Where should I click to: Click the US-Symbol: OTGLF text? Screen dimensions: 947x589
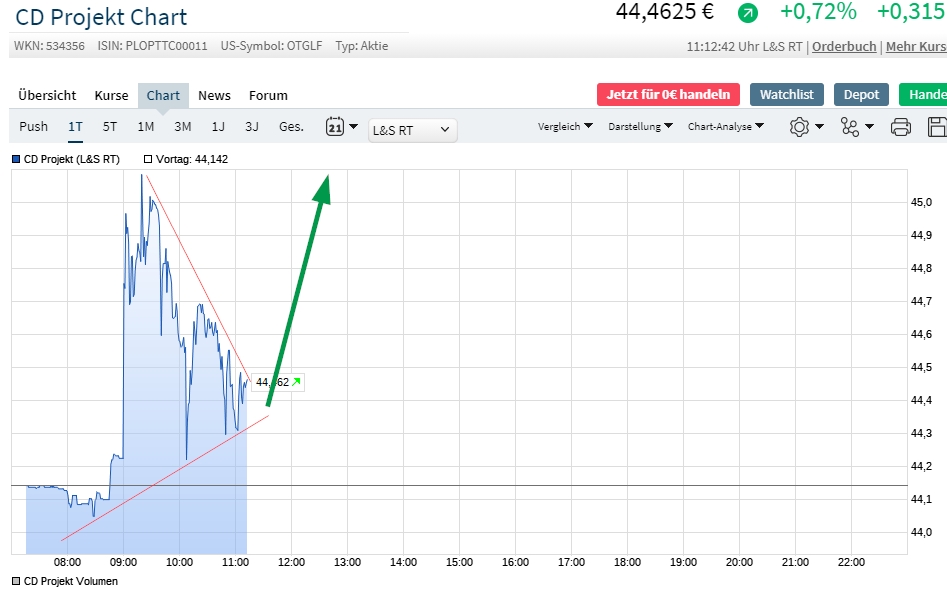pyautogui.click(x=271, y=46)
